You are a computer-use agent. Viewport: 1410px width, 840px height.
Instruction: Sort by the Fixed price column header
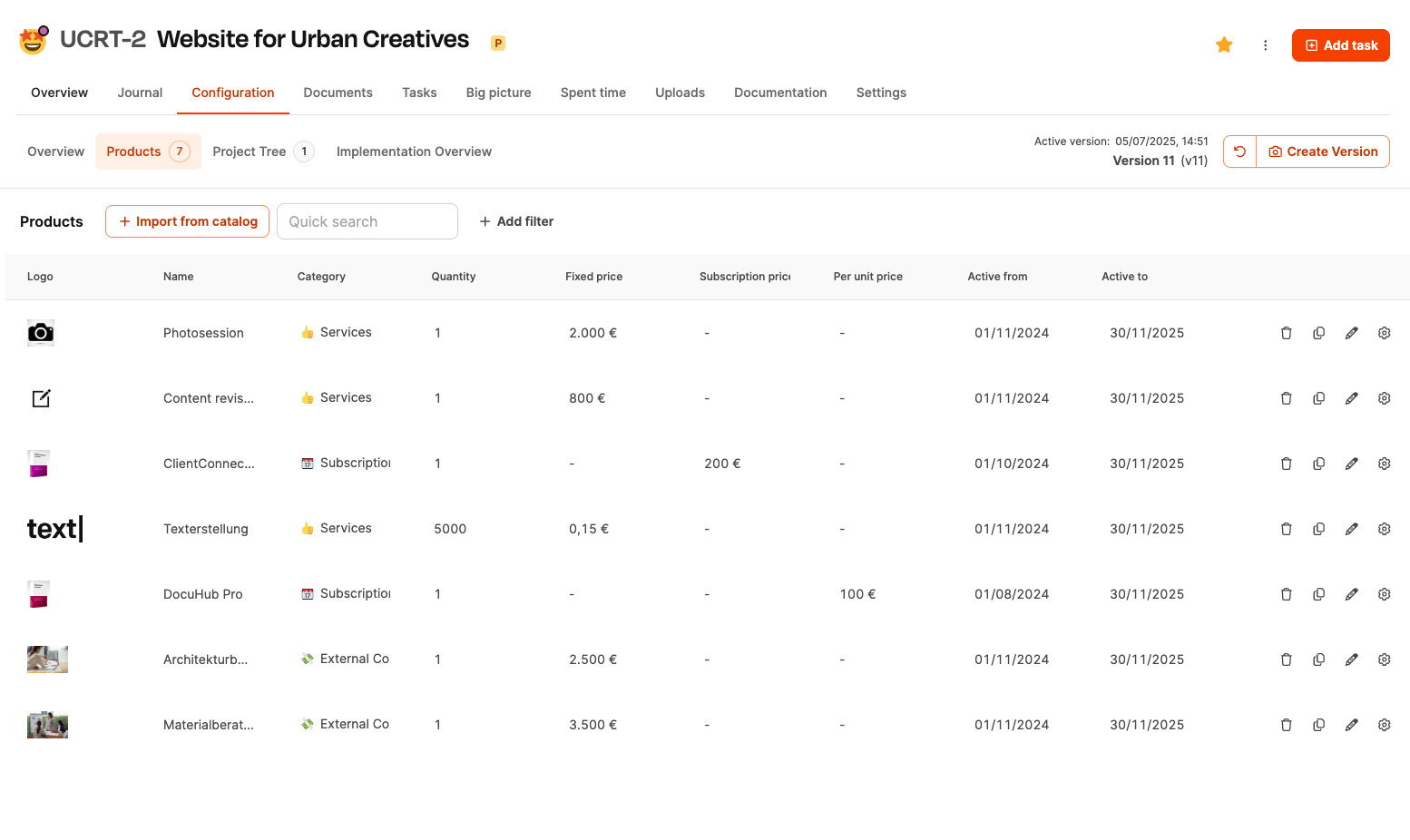coord(593,277)
